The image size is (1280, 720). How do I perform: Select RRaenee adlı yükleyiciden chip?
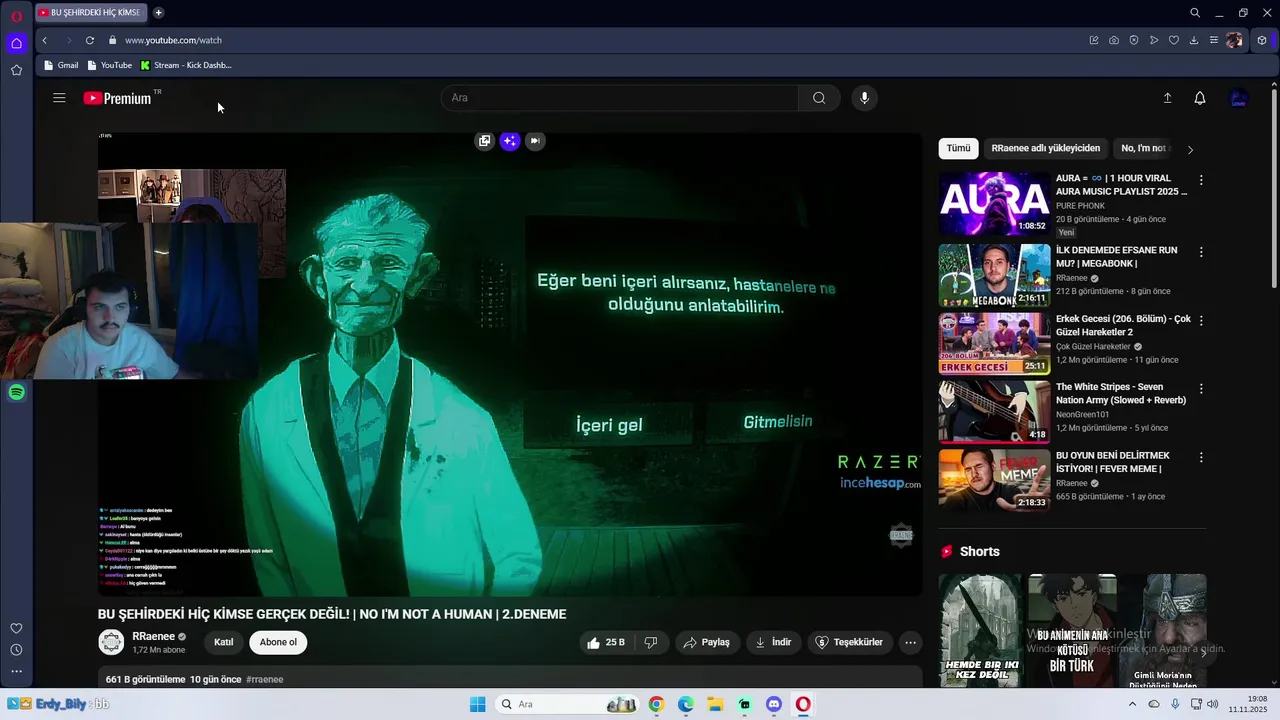point(1045,148)
